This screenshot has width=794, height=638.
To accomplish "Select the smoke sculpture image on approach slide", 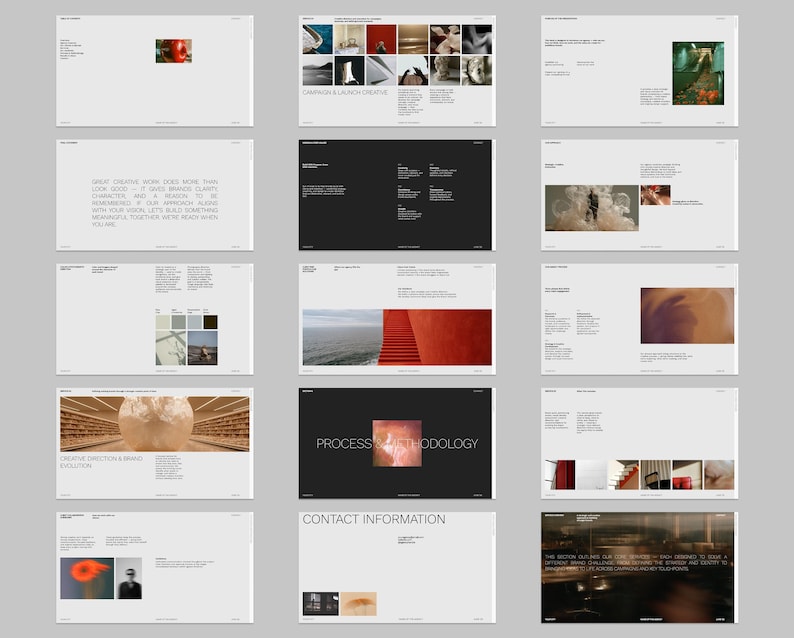I will pyautogui.click(x=591, y=208).
